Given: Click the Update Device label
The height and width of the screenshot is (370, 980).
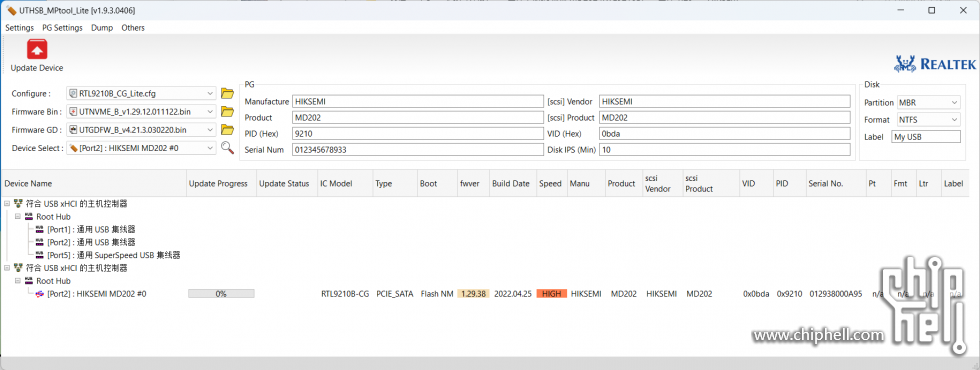Looking at the screenshot, I should click(x=37, y=68).
